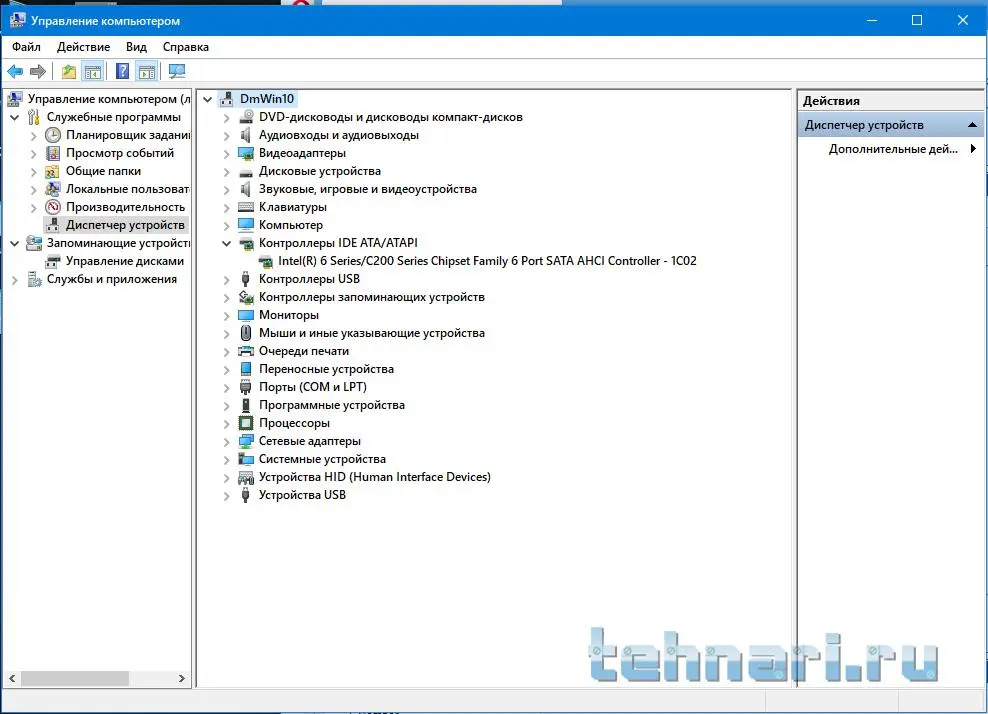Image resolution: width=988 pixels, height=714 pixels.
Task: Click the Устройства HID icon
Action: point(246,478)
